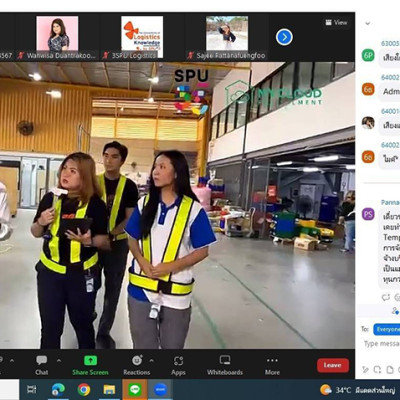Reply to the PS chat message
This screenshot has width=400, height=400.
(x=386, y=297)
